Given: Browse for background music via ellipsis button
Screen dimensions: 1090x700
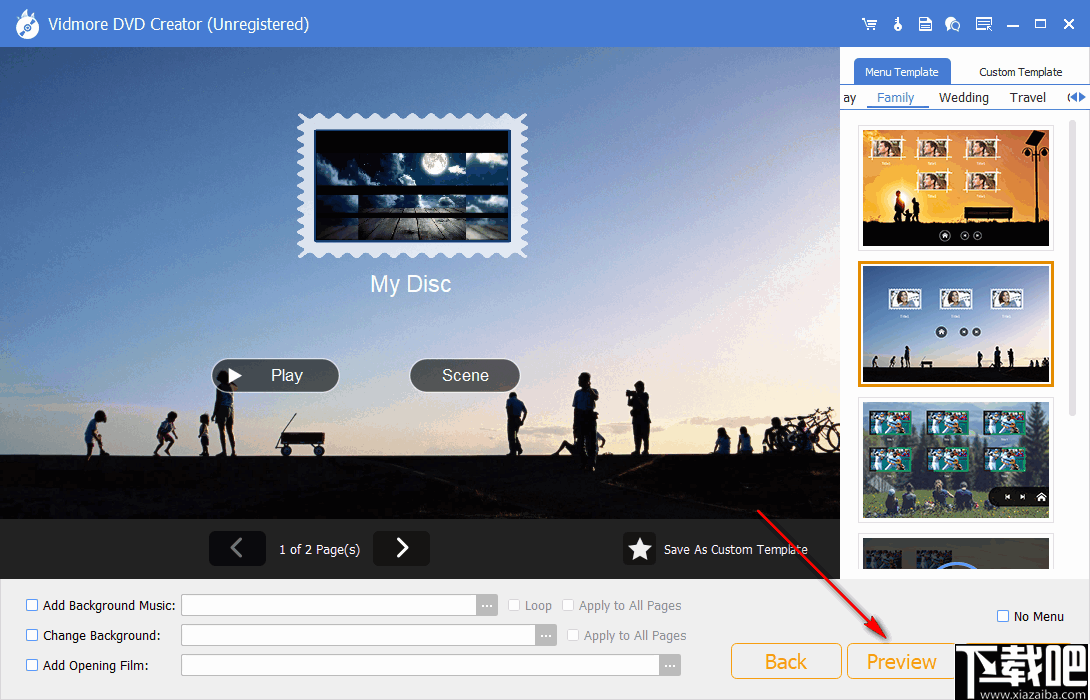Looking at the screenshot, I should (487, 605).
